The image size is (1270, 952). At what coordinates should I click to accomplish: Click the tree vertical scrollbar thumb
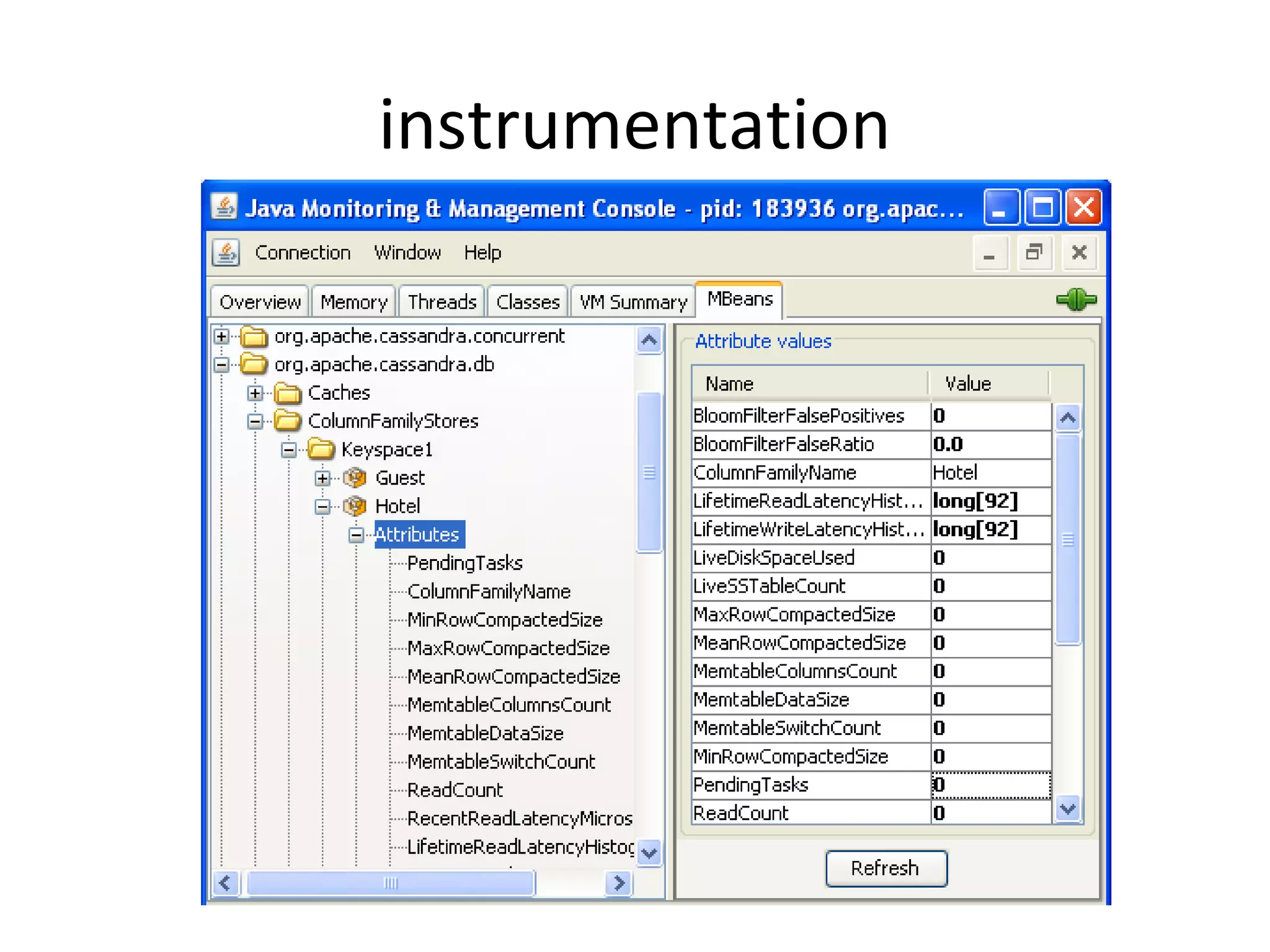pyautogui.click(x=649, y=472)
